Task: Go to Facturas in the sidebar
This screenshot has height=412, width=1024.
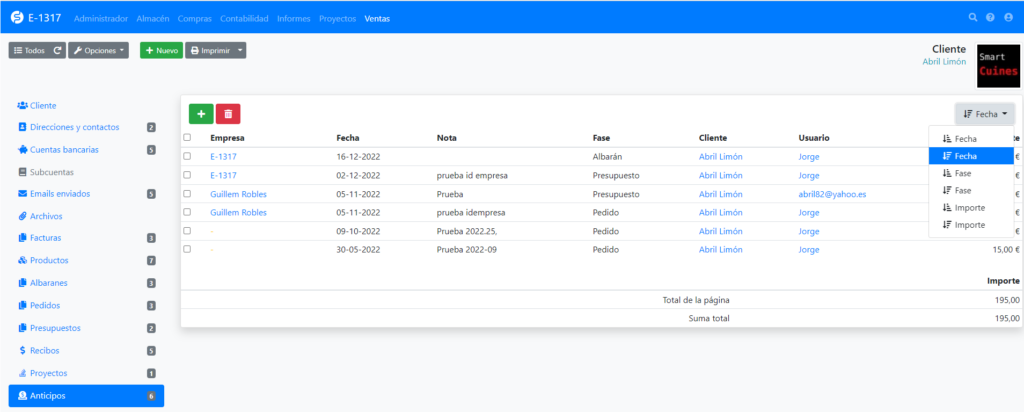Action: tap(50, 238)
